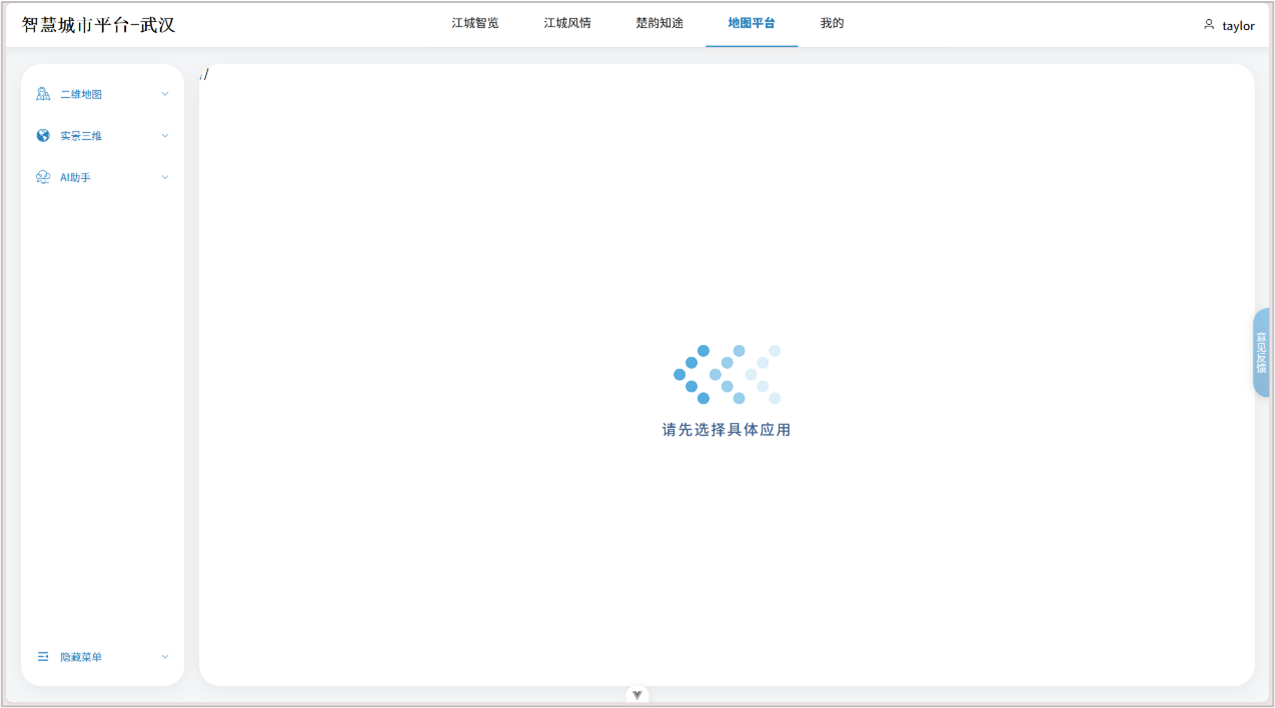Click the bottom collapse arrow icon
This screenshot has height=708, width=1275.
coord(637,695)
